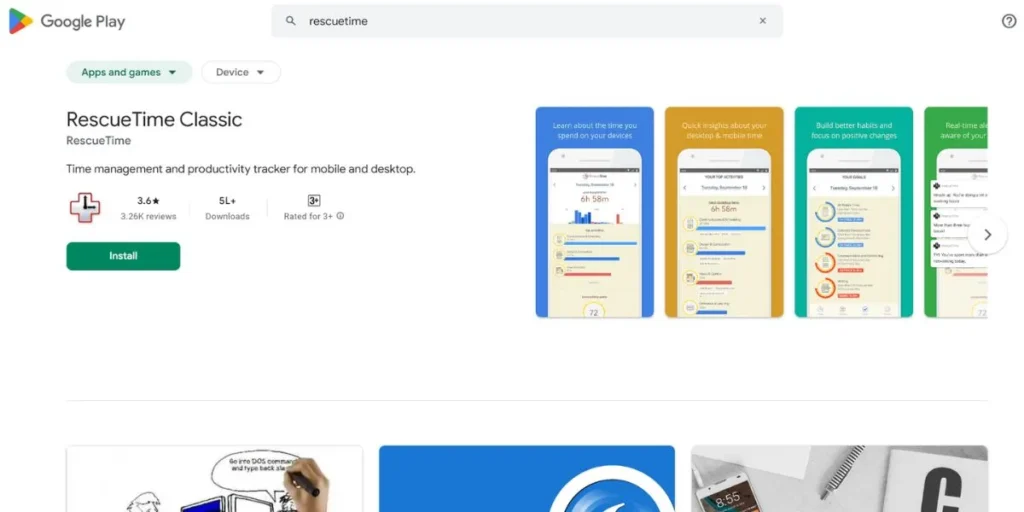Viewport: 1024px width, 512px height.
Task: Click the info icon next to Rated for 3+
Action: click(340, 216)
